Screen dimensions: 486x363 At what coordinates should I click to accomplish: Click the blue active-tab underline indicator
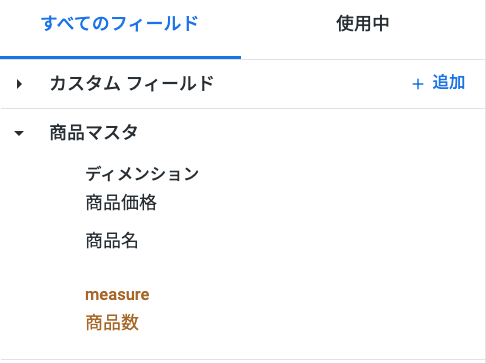[120, 58]
